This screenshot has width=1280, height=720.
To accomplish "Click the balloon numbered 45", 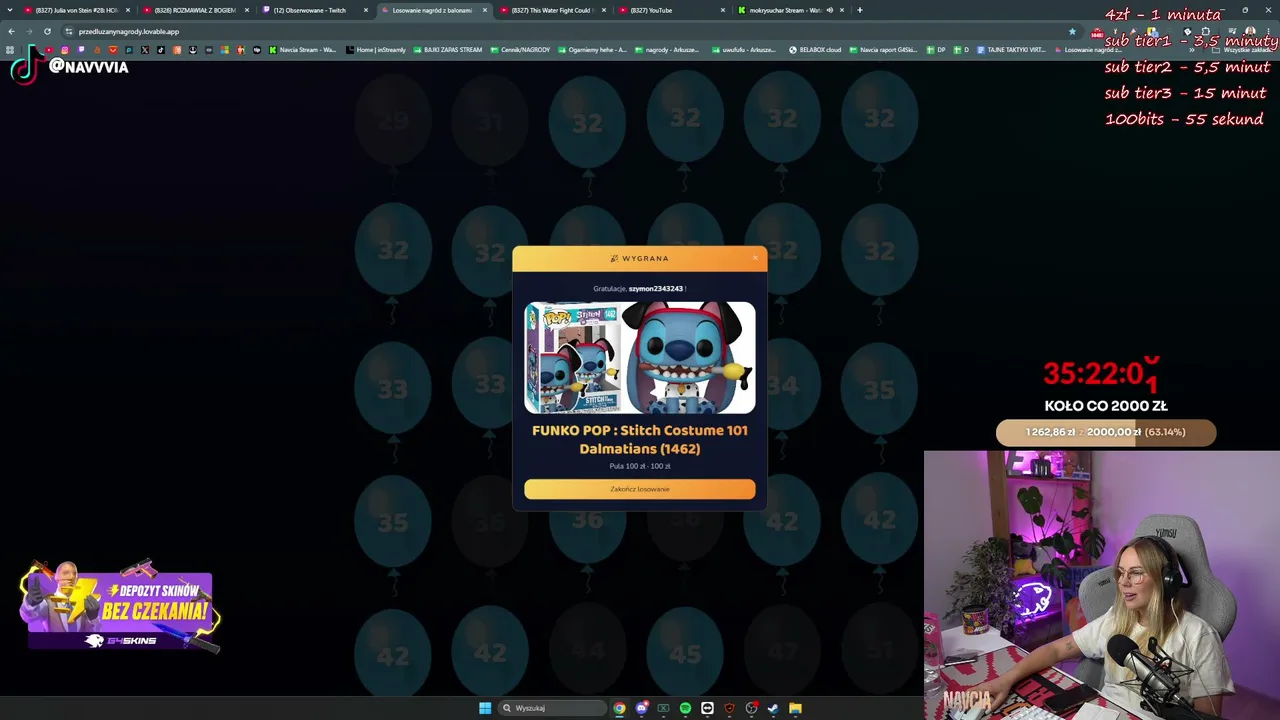I will pos(685,653).
